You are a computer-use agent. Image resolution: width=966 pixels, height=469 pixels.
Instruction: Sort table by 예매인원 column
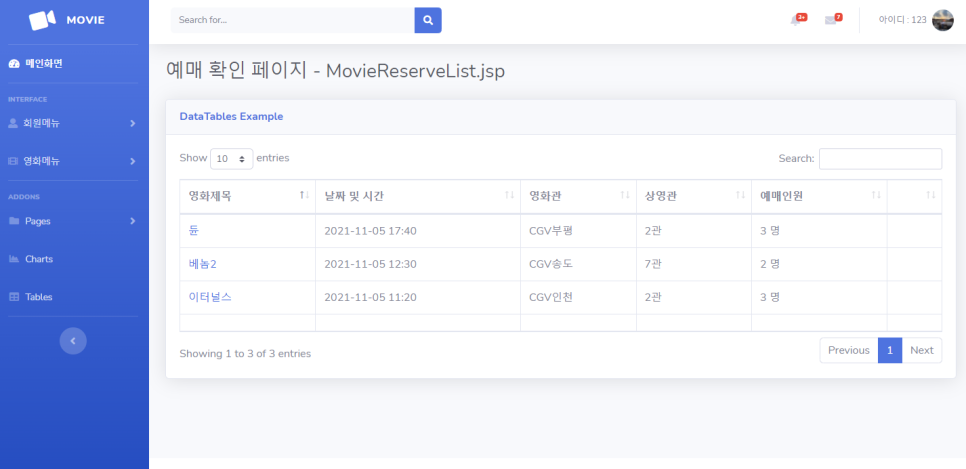818,196
